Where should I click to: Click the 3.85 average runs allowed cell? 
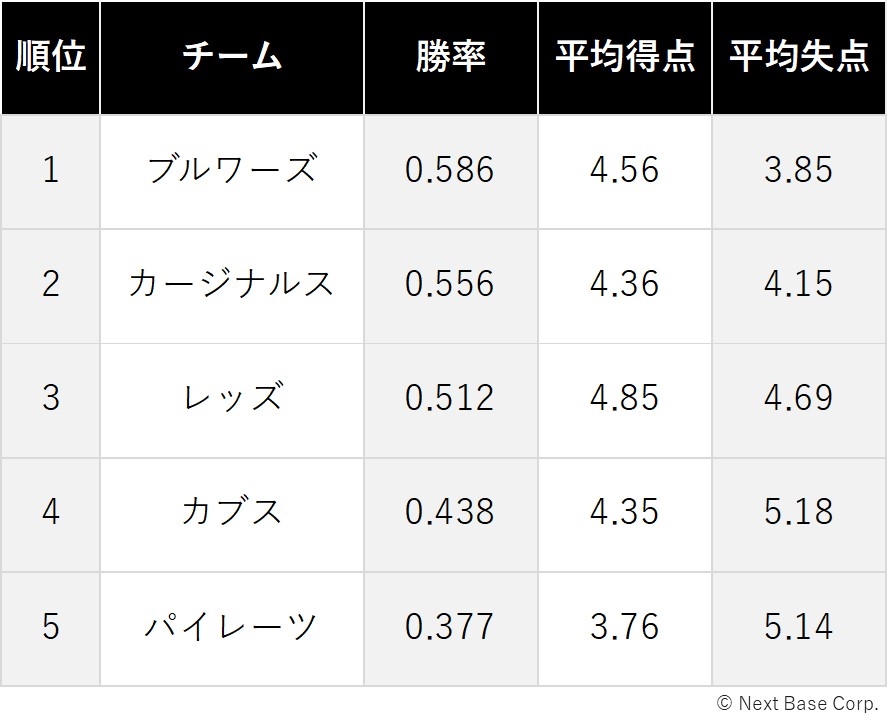click(x=799, y=172)
